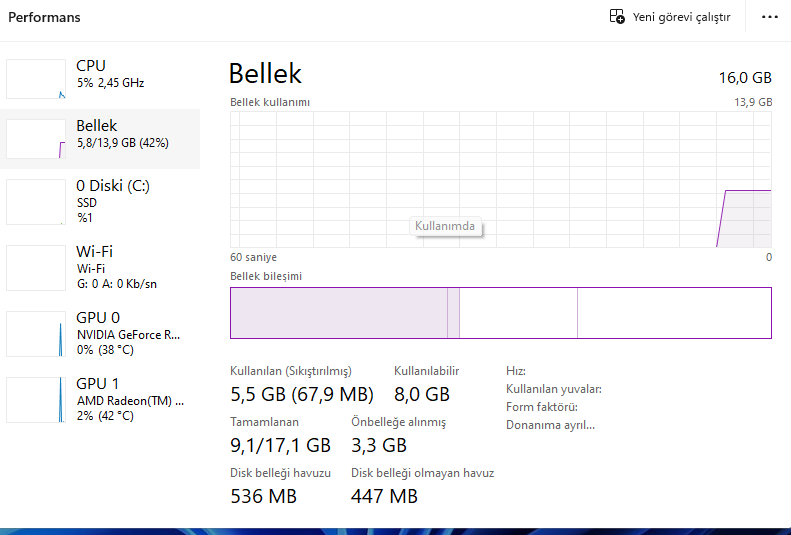Click the standby segment of memory composition bar
Viewport: 791px width, 535px height.
click(518, 313)
